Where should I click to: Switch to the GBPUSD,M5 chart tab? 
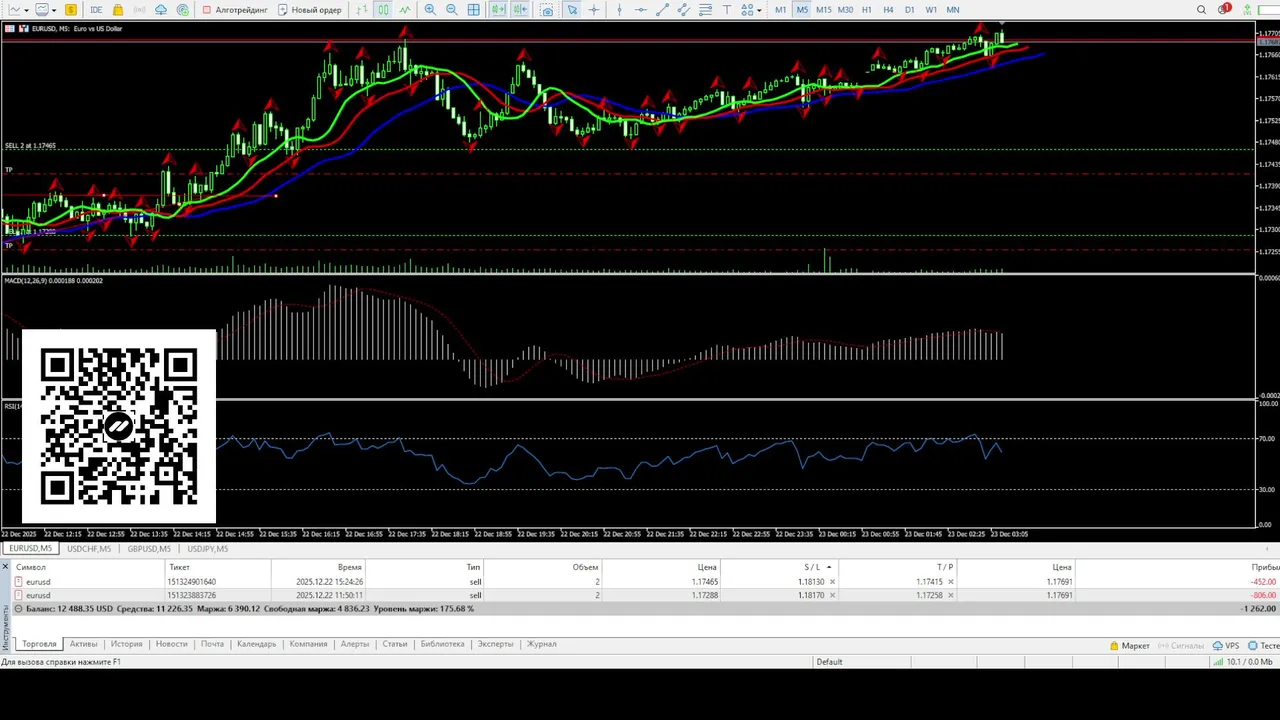tap(149, 549)
